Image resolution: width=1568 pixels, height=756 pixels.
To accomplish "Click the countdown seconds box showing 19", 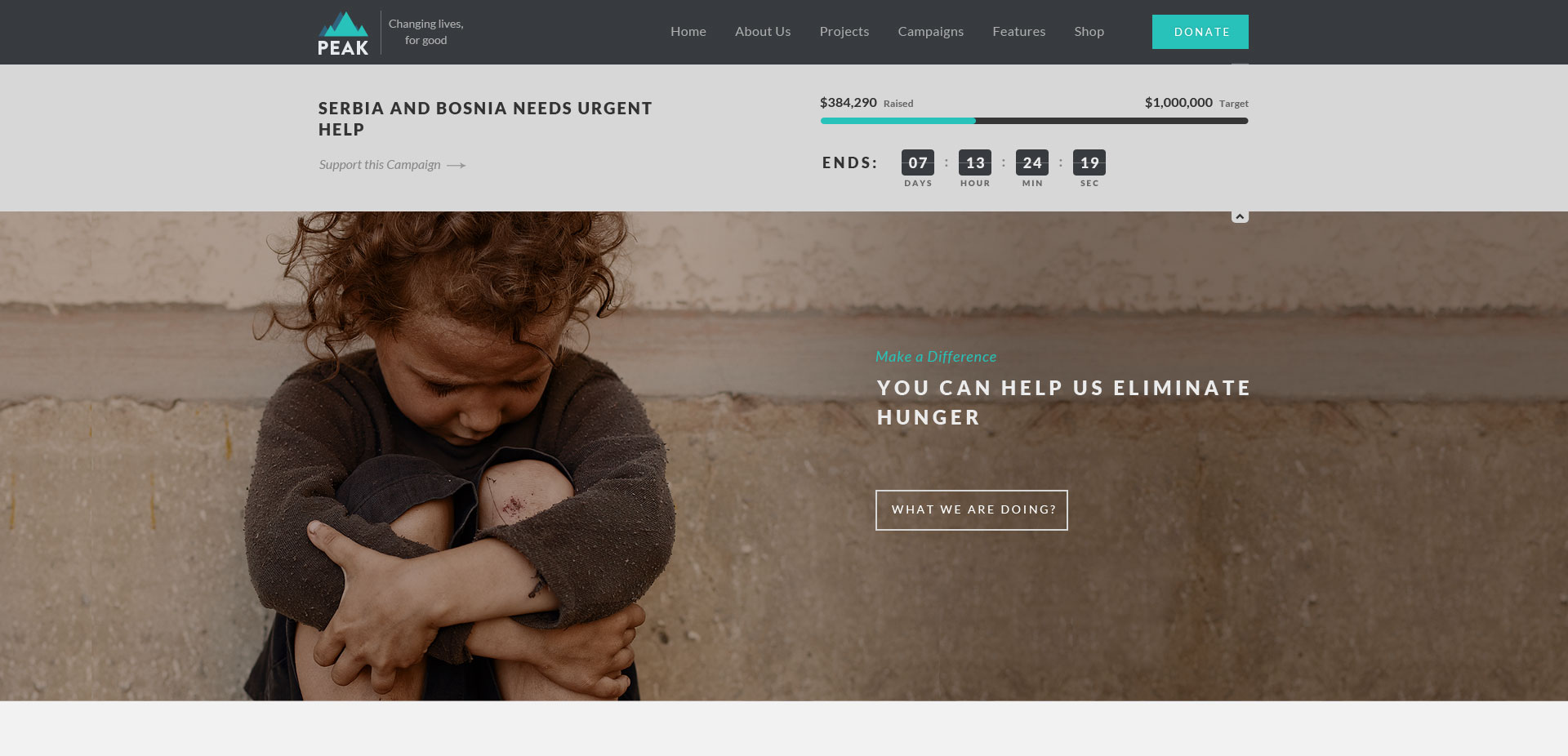I will (1089, 162).
